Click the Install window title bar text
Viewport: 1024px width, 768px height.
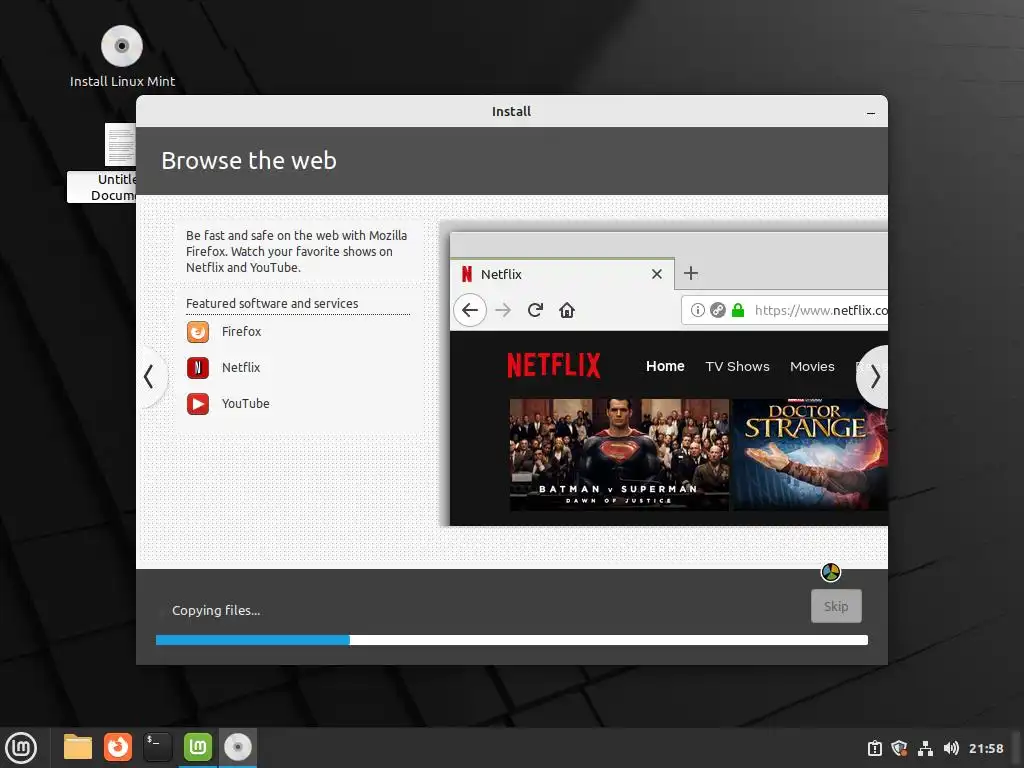tap(511, 112)
